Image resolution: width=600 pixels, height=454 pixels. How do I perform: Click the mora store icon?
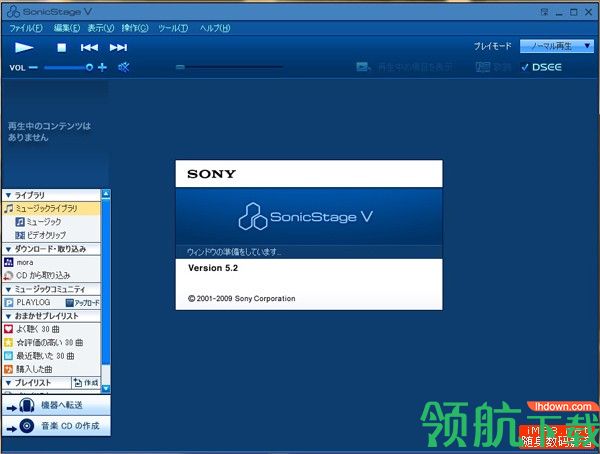coord(8,262)
